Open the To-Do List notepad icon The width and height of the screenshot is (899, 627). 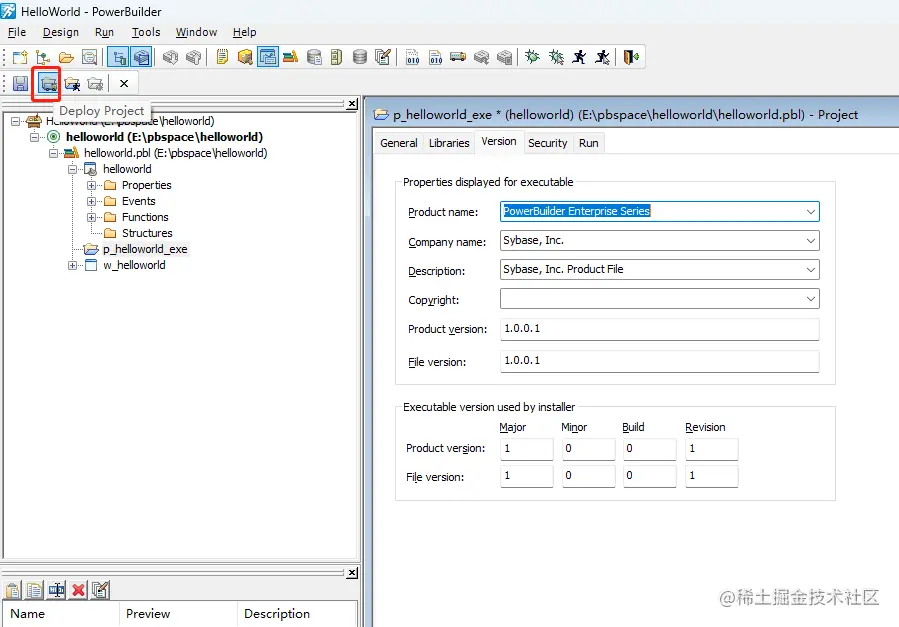(222, 57)
